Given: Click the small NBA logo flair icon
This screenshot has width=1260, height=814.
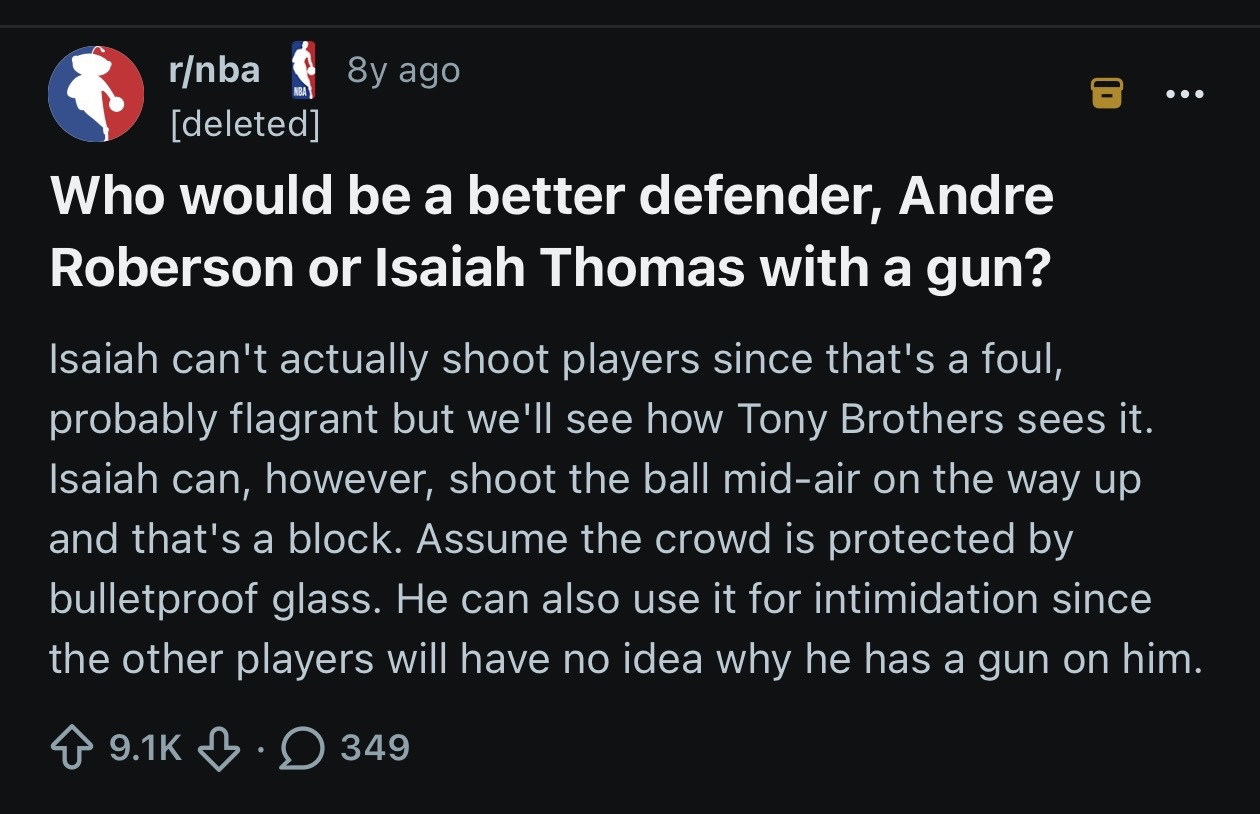Looking at the screenshot, I should pos(302,70).
